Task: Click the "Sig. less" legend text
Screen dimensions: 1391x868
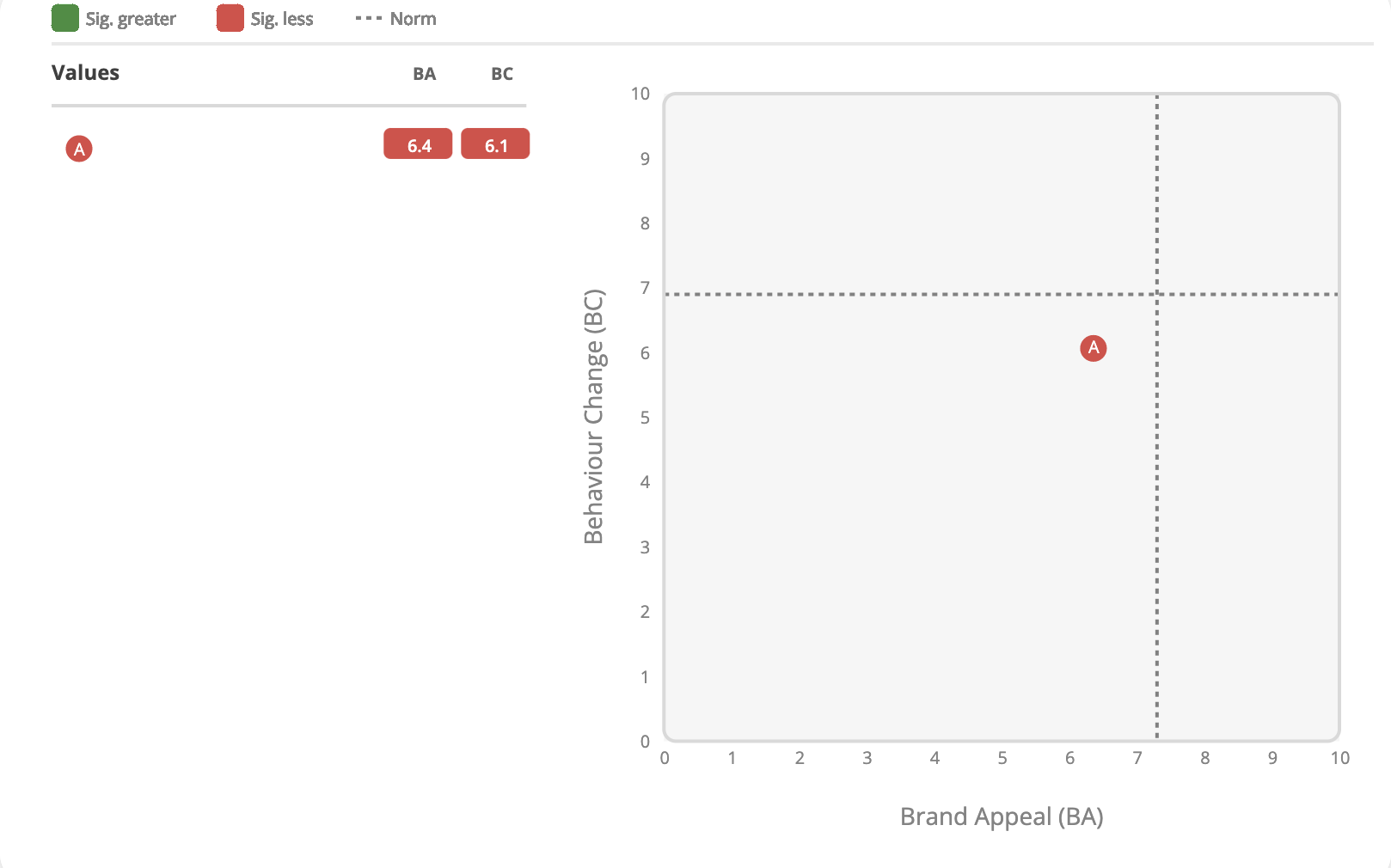Action: click(x=282, y=19)
